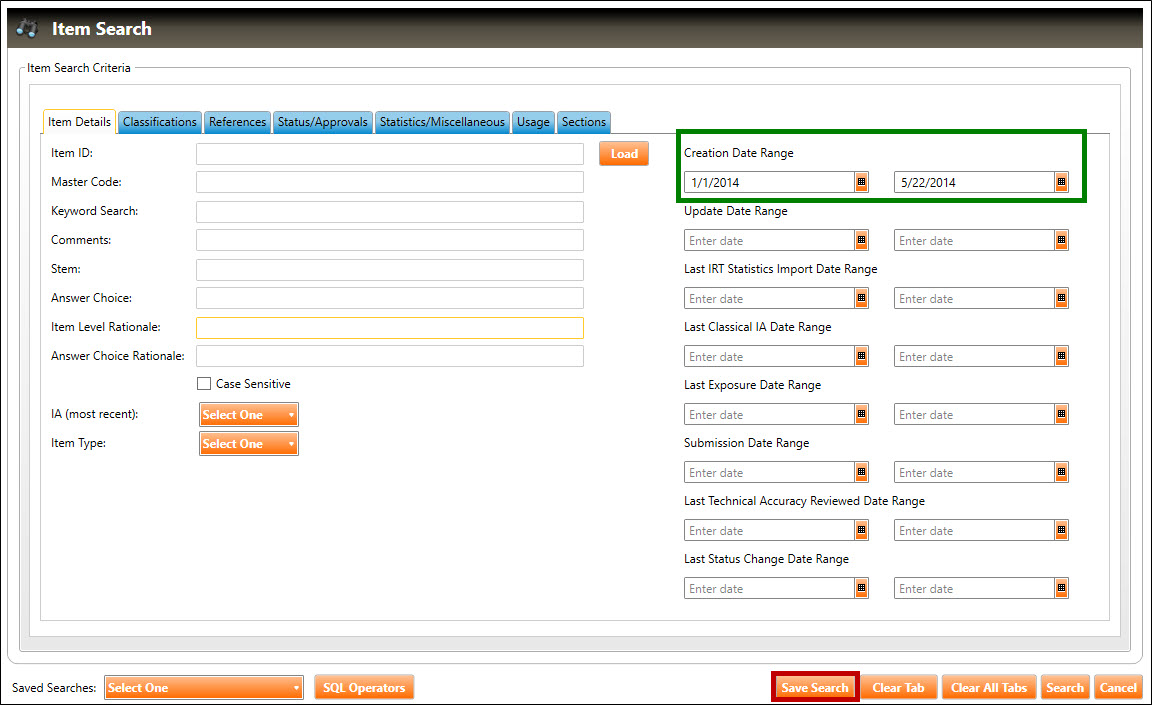
Task: Expand the IA (most recent) dropdown
Action: coord(249,415)
